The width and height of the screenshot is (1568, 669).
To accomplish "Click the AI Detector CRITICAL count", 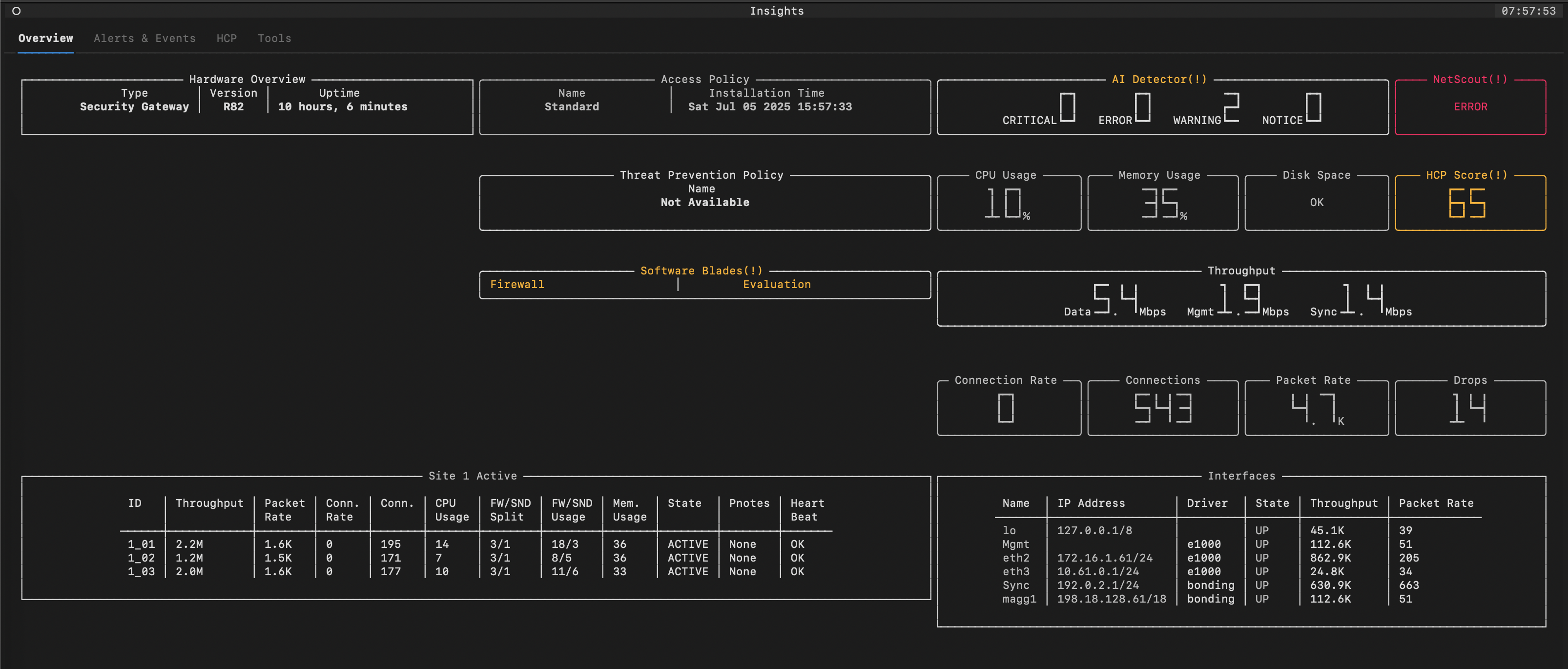I will point(1067,108).
